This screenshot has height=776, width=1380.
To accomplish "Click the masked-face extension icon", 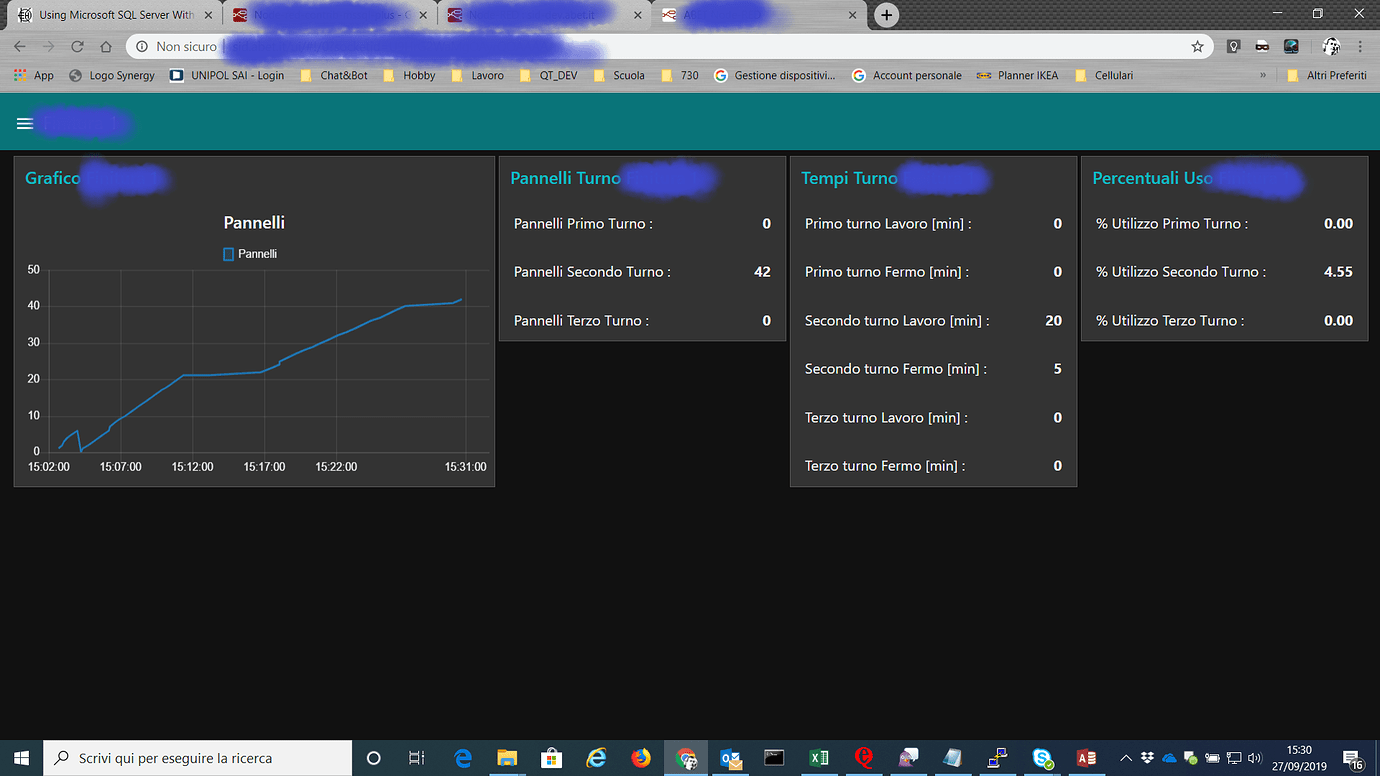I will tap(1262, 46).
